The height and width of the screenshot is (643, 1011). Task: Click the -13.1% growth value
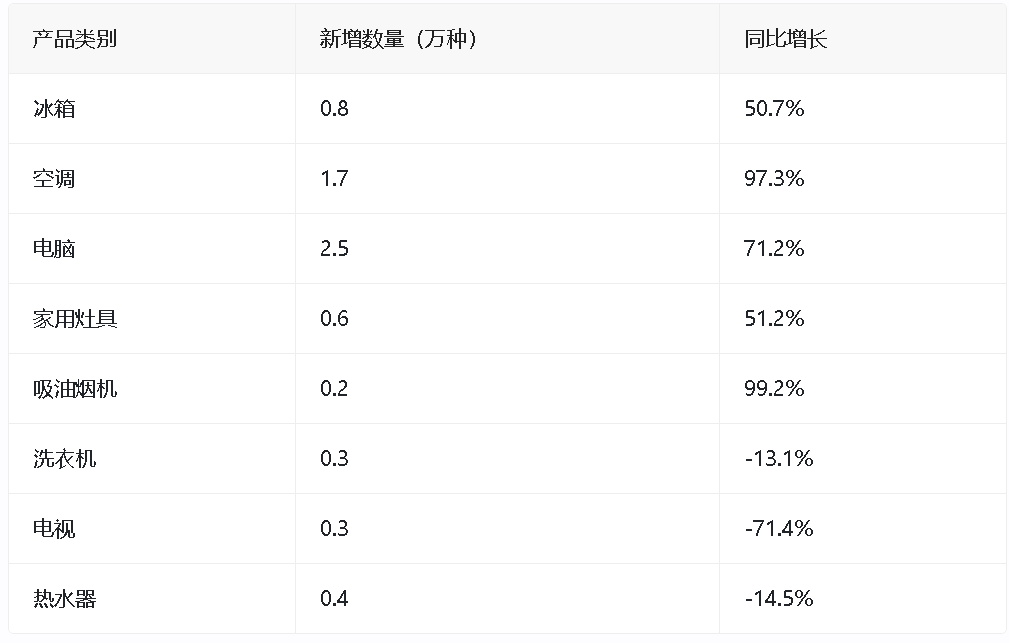coord(778,459)
